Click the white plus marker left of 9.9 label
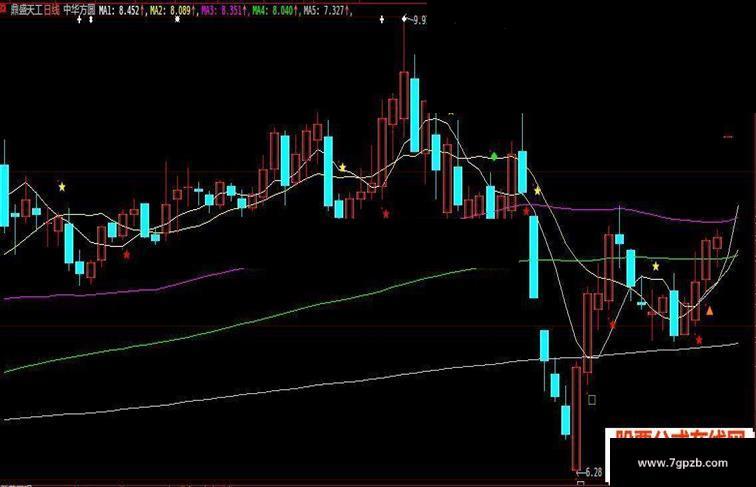 [x=382, y=19]
